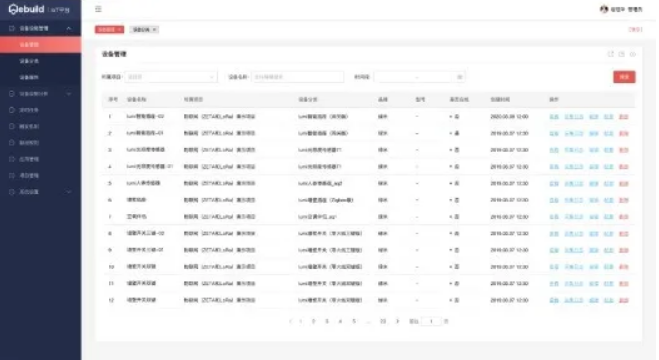Switch to the gray second page tab
The width and height of the screenshot is (659, 360).
coord(141,29)
